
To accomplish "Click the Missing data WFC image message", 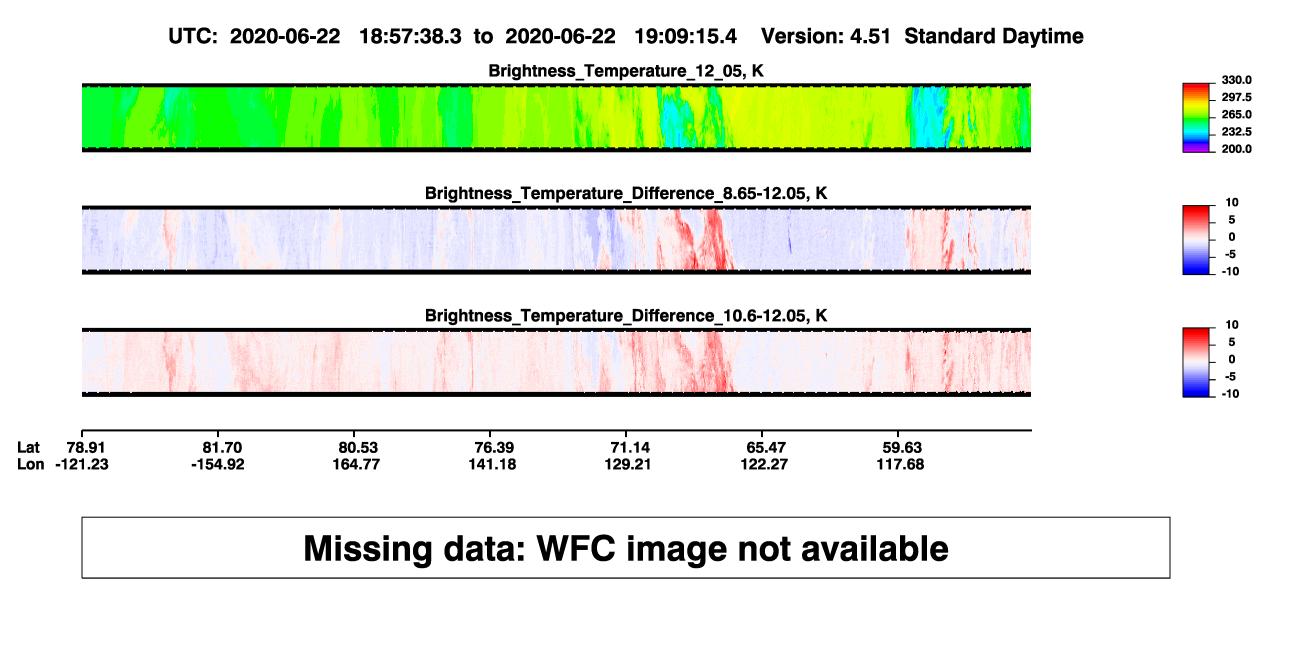I will [x=626, y=548].
